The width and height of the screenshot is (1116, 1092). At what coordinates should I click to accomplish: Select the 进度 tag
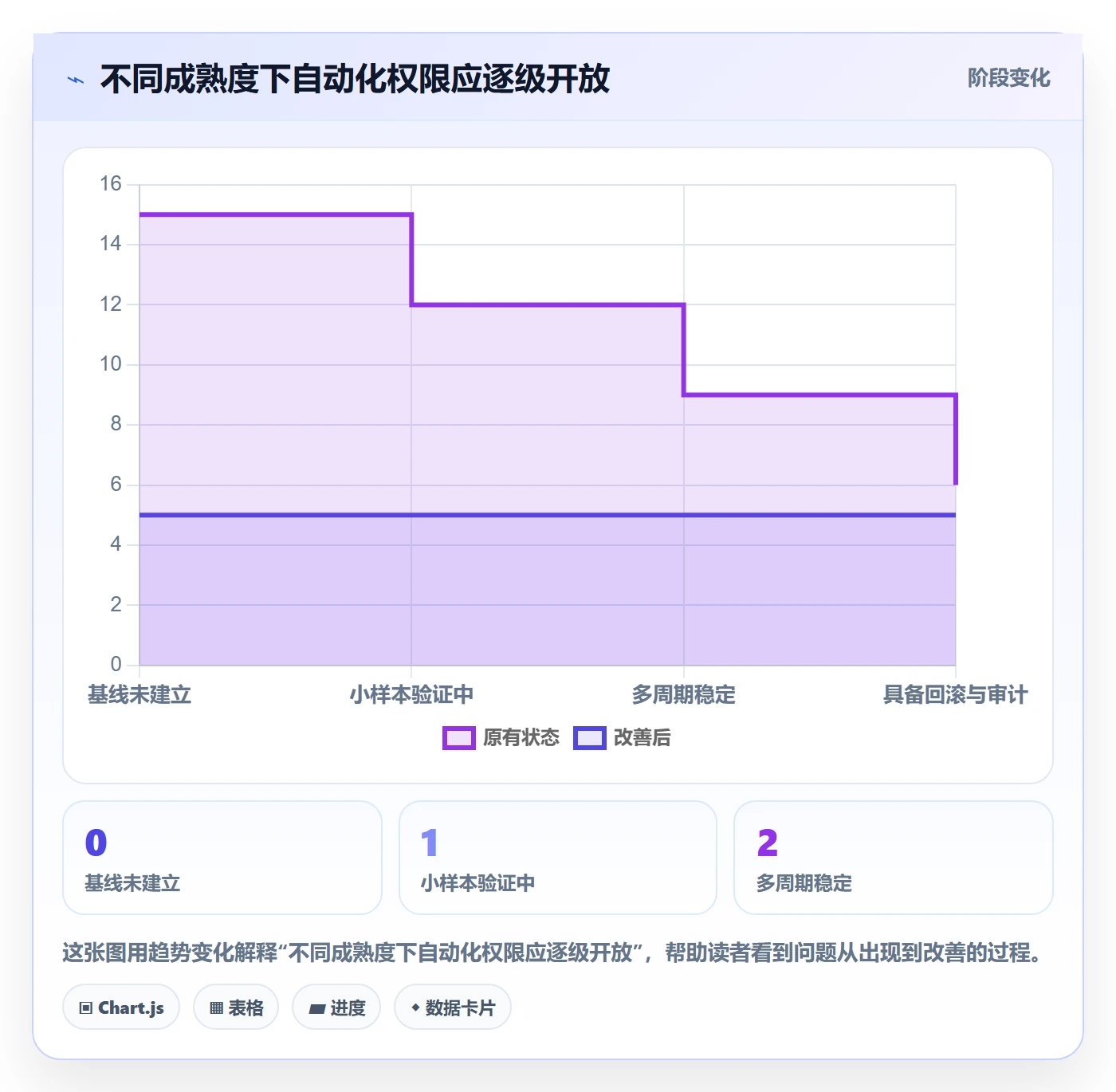336,1008
